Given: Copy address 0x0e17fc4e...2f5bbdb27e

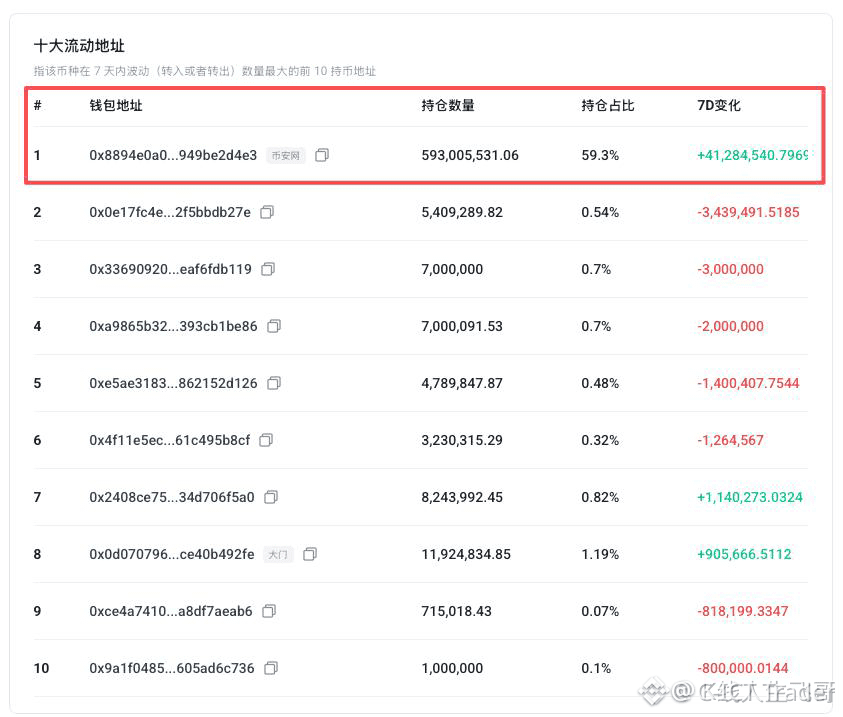Looking at the screenshot, I should [267, 212].
